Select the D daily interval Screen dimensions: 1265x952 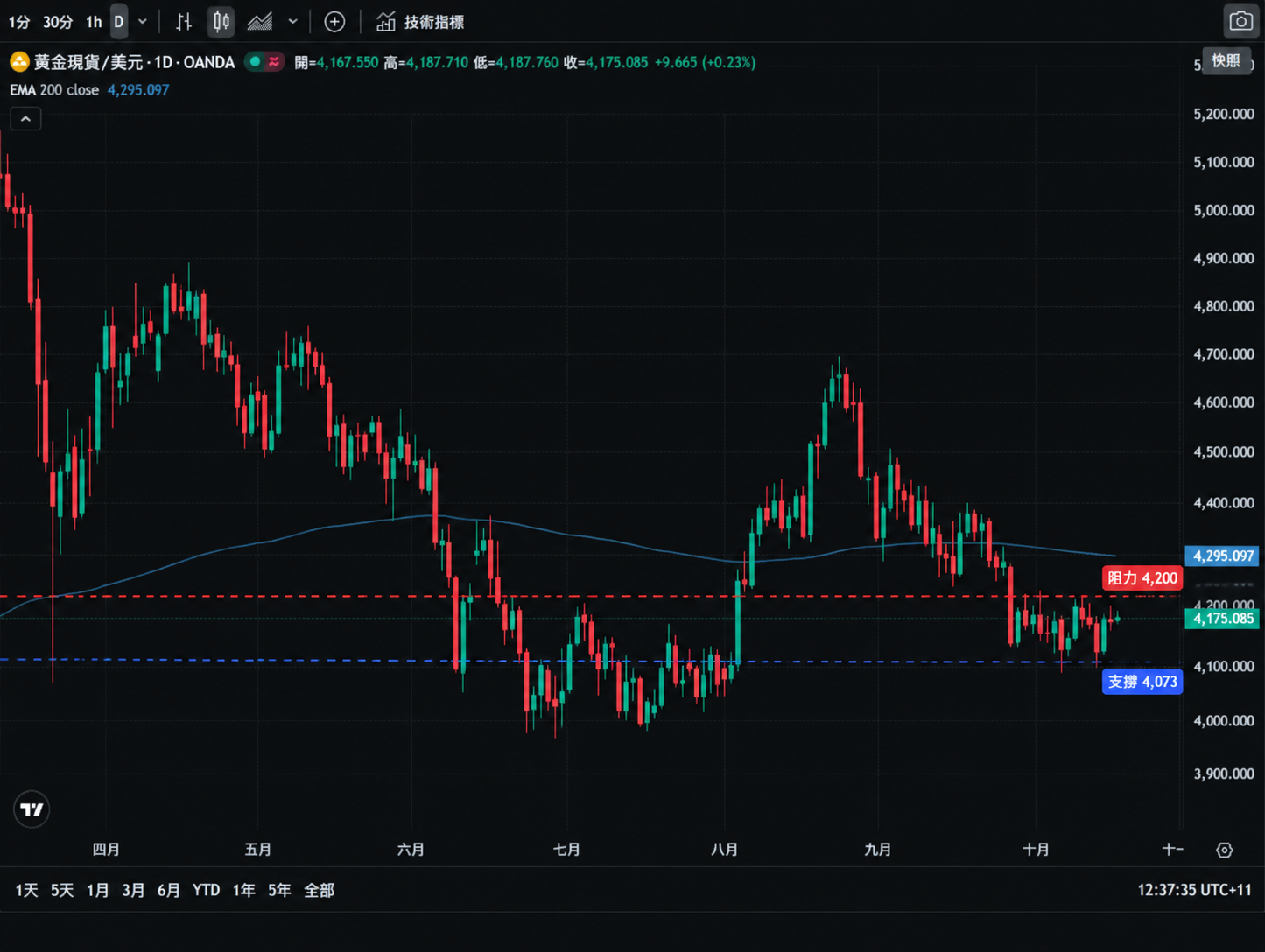pyautogui.click(x=119, y=22)
